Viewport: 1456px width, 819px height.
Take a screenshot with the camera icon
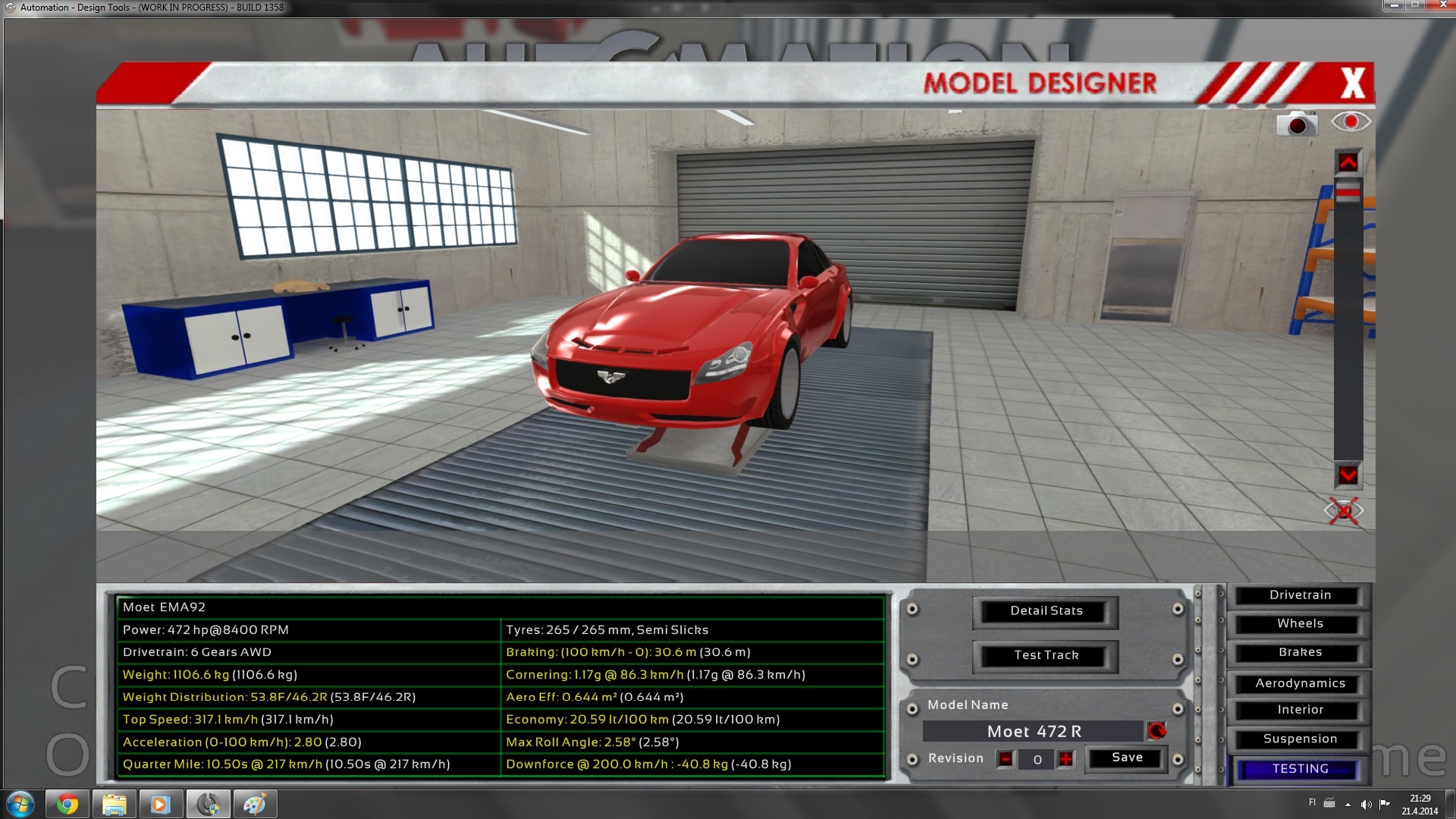tap(1297, 124)
